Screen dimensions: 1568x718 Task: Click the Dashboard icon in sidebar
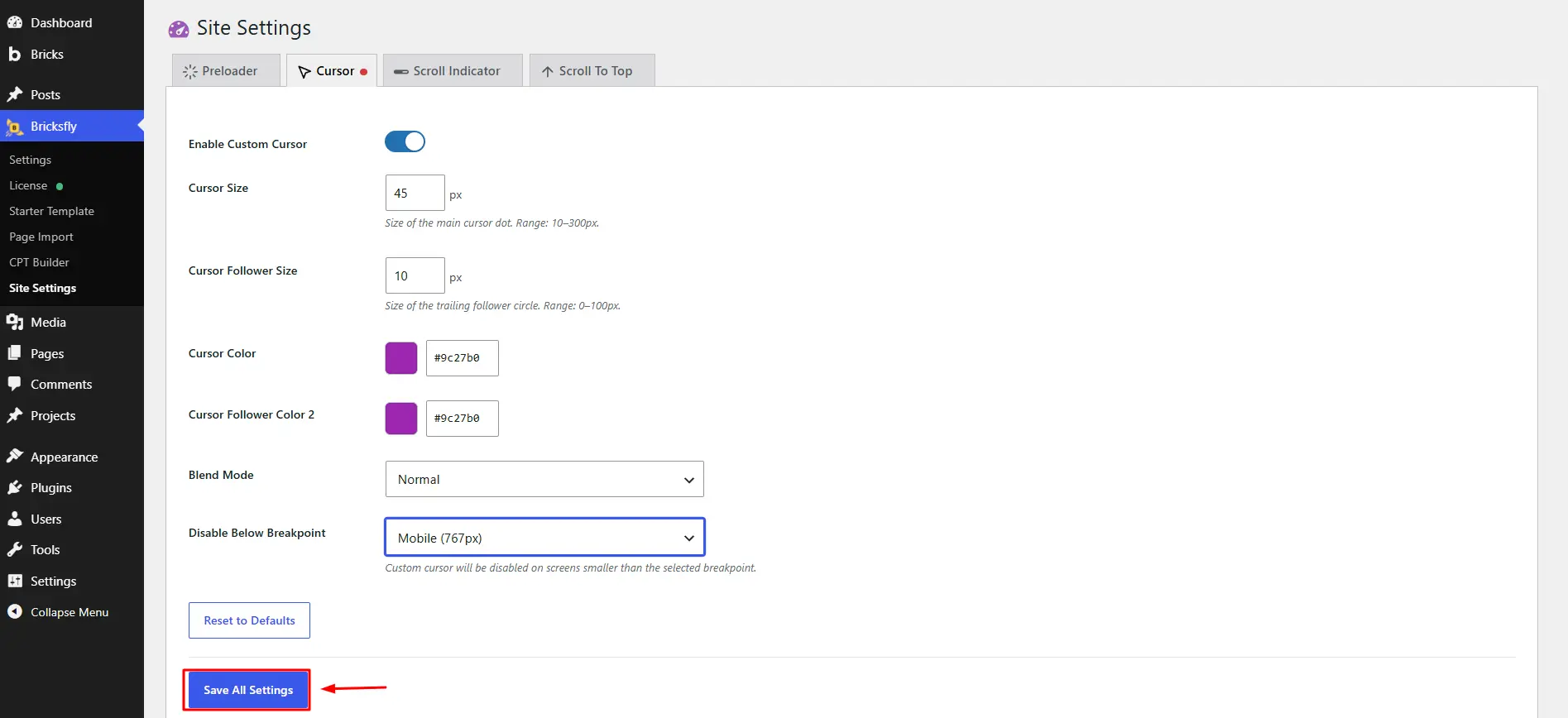tap(15, 22)
